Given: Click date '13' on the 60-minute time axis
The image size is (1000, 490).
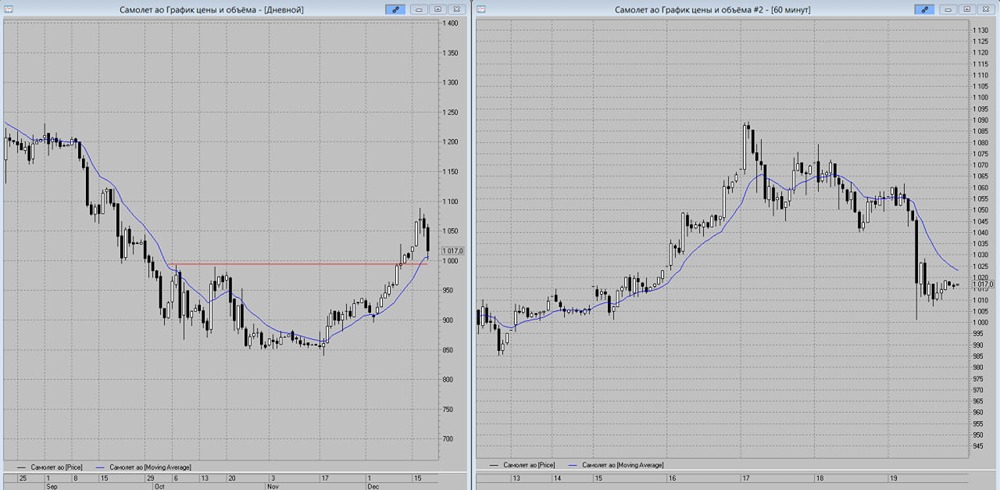Looking at the screenshot, I should click(517, 478).
